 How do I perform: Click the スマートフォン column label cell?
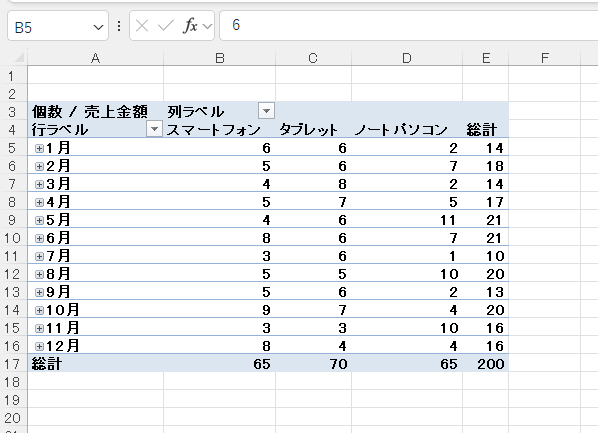219,129
